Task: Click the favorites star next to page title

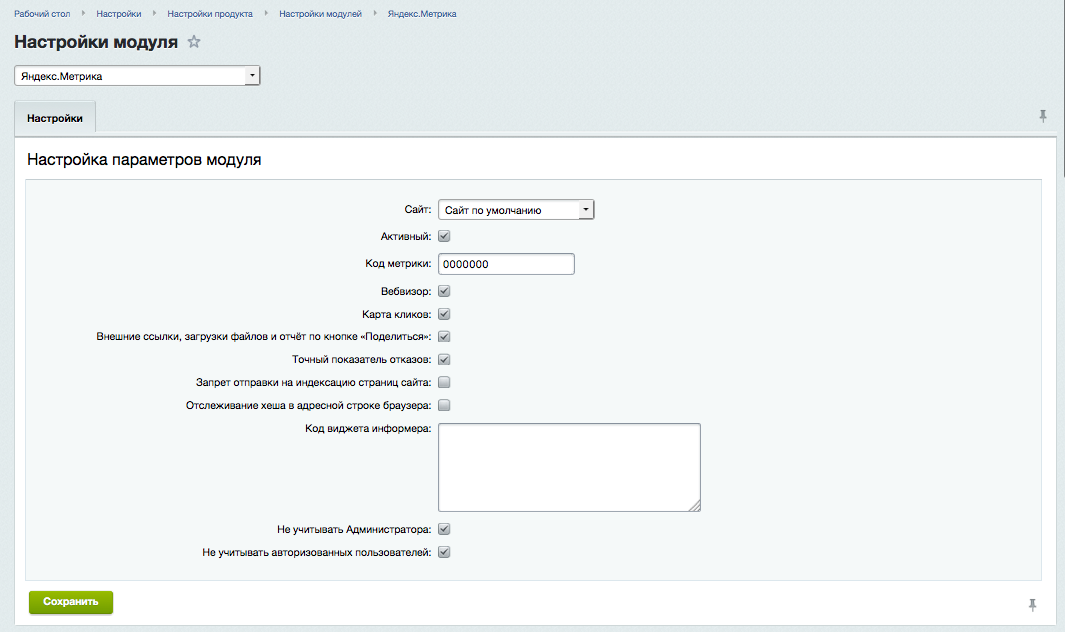Action: tap(194, 42)
